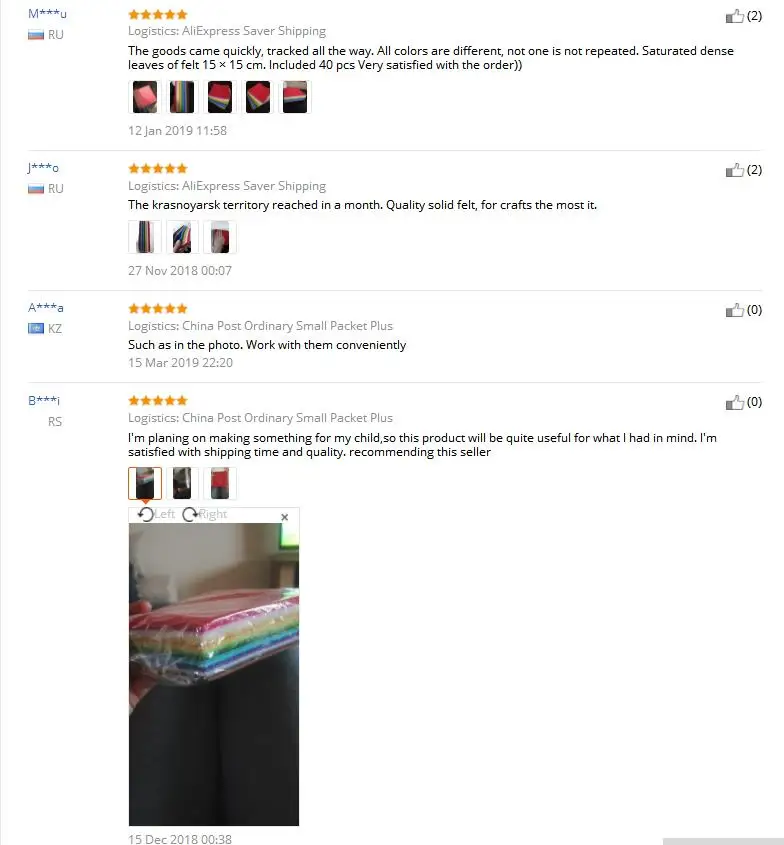Open first photo in M***u's review

[145, 97]
